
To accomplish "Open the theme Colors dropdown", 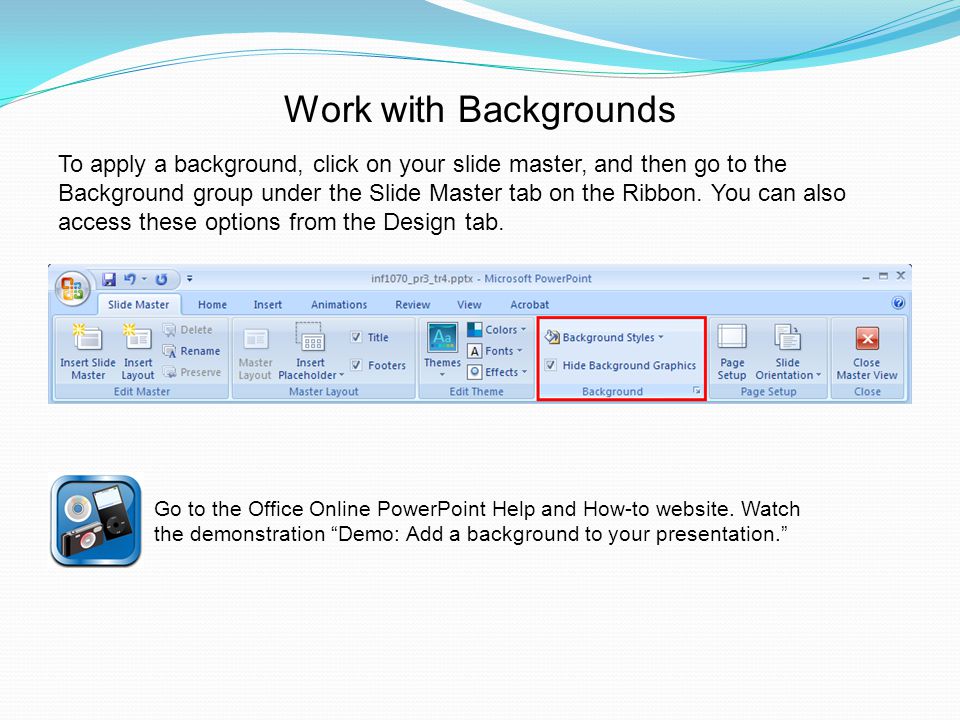I will (497, 329).
